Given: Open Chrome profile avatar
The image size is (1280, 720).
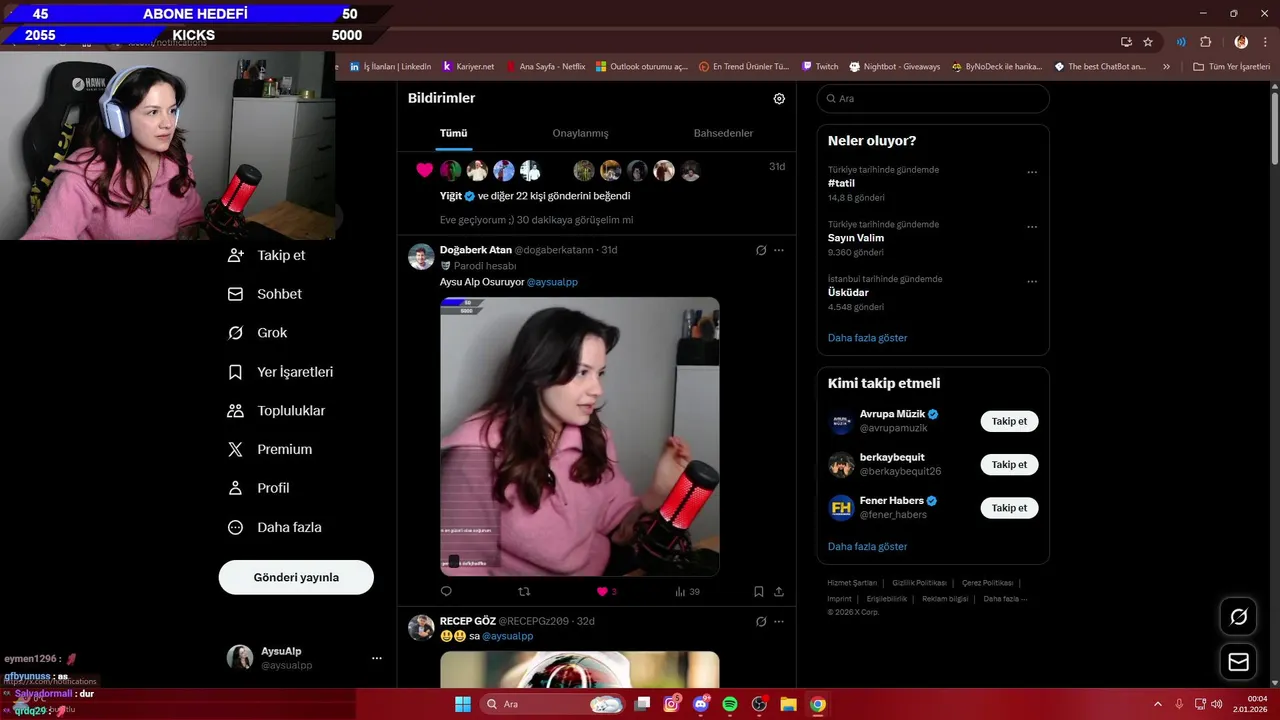Looking at the screenshot, I should point(1241,42).
